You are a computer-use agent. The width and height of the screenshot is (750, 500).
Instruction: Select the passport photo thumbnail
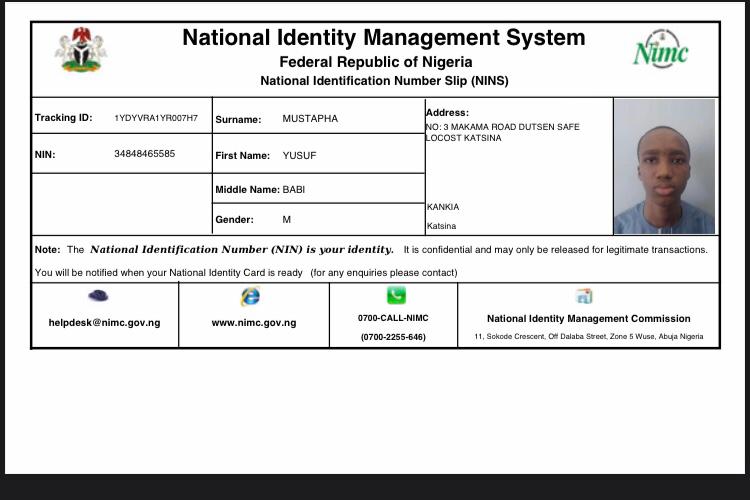coord(664,166)
